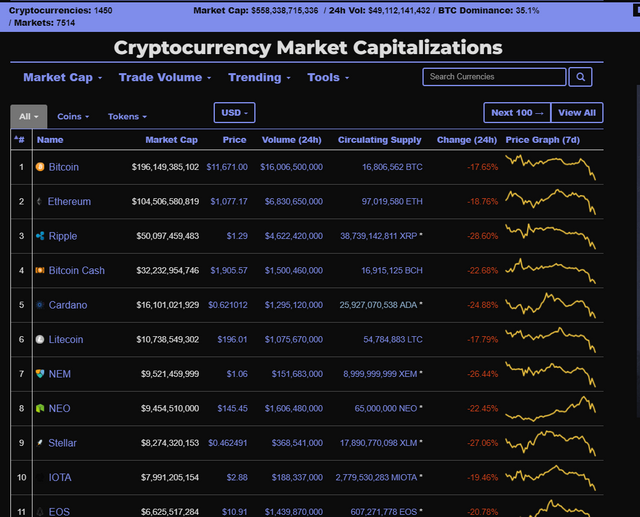Click Bitcoin volume $16,006,500,000
The width and height of the screenshot is (640, 517).
[291, 167]
